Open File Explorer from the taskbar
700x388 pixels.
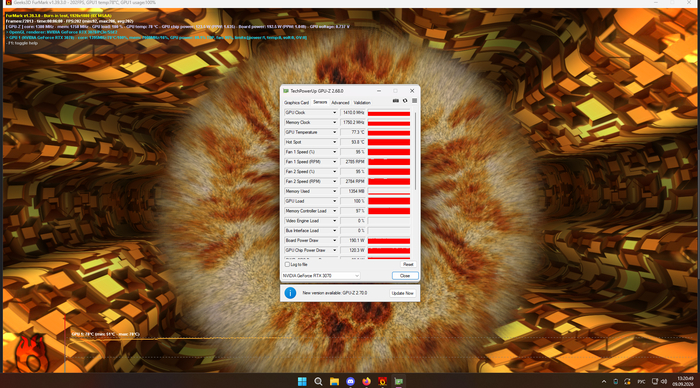coord(334,381)
